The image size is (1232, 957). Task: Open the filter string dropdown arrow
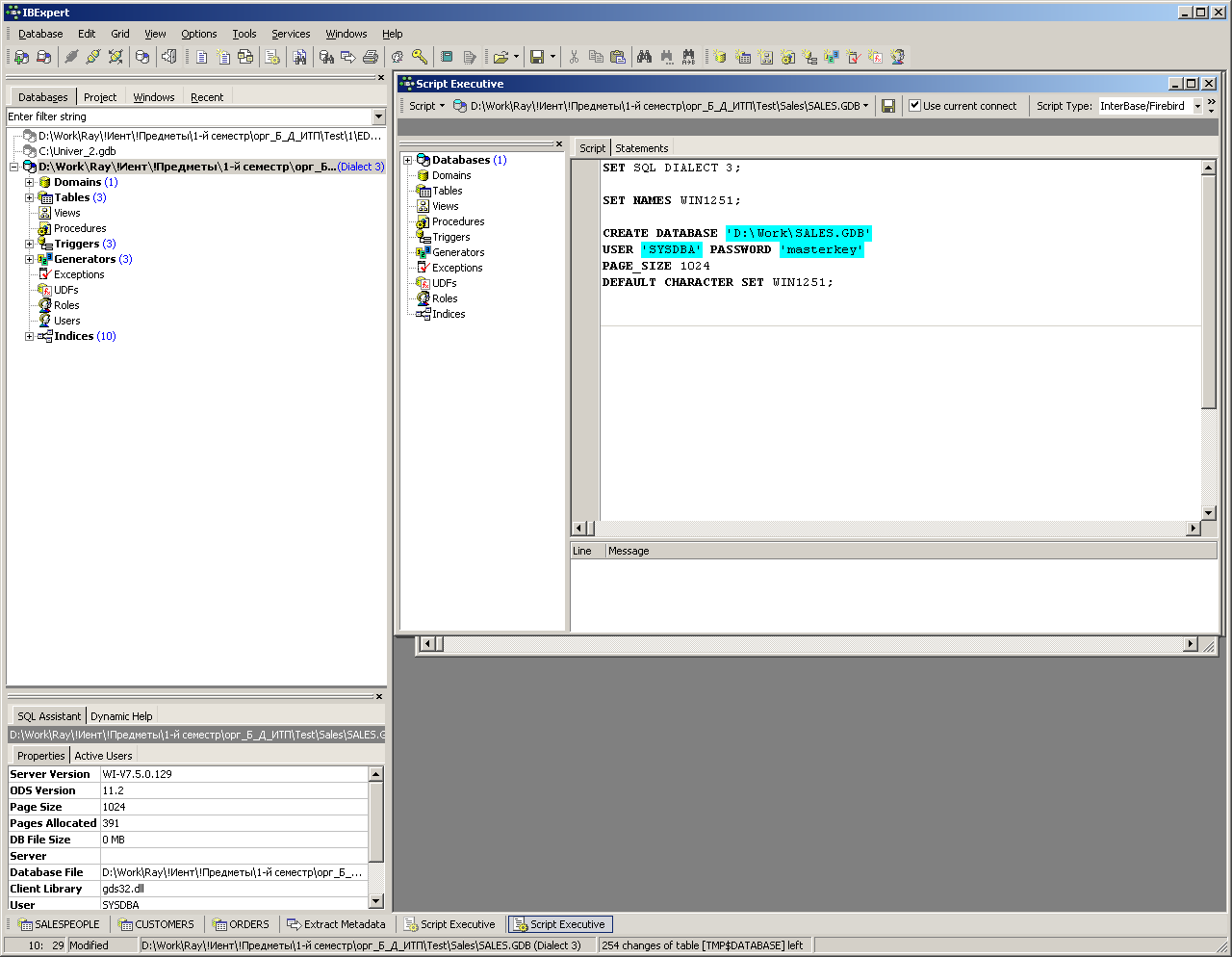tap(378, 116)
